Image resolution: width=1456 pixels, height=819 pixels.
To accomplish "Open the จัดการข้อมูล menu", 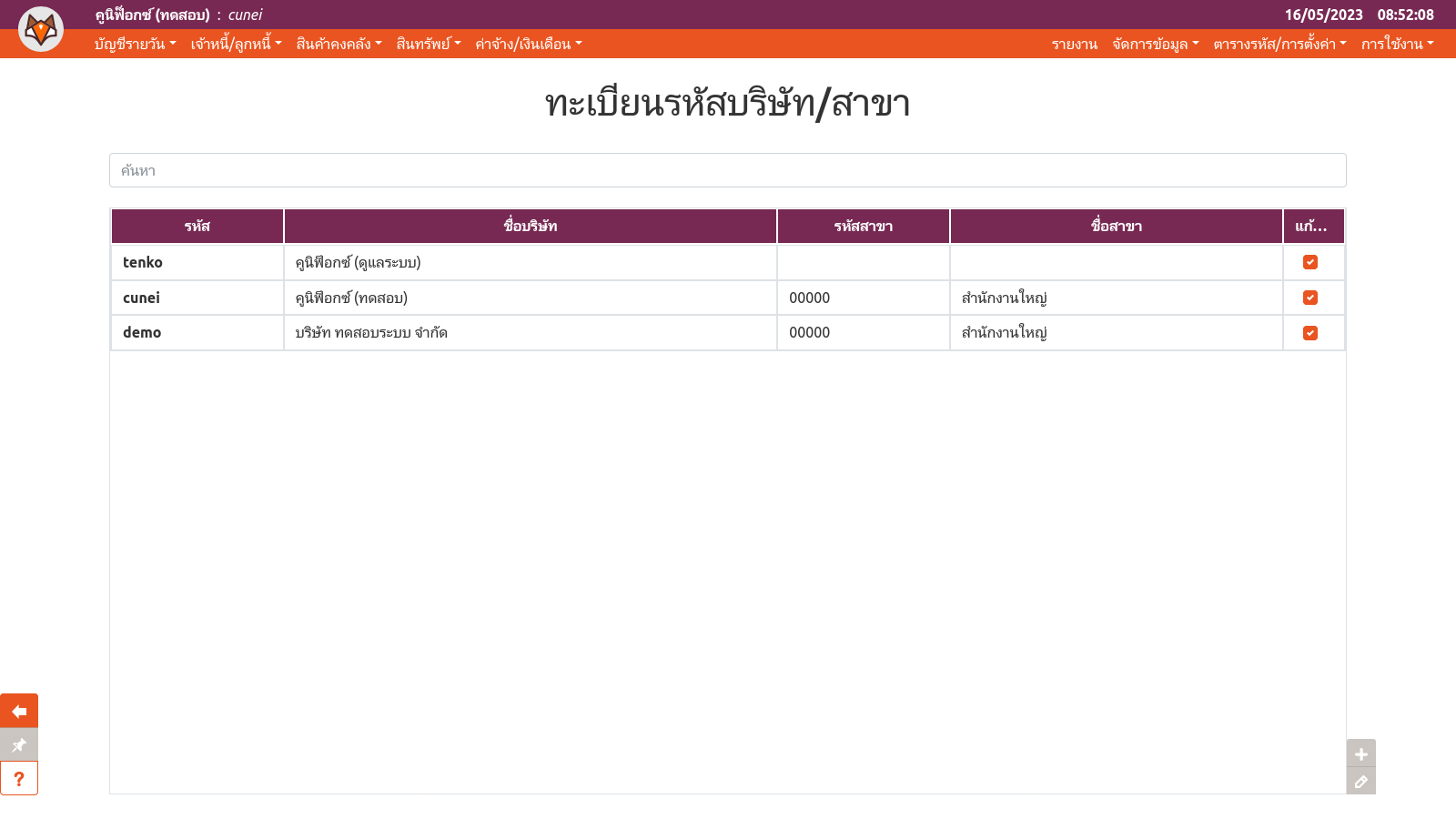I will pyautogui.click(x=1155, y=44).
